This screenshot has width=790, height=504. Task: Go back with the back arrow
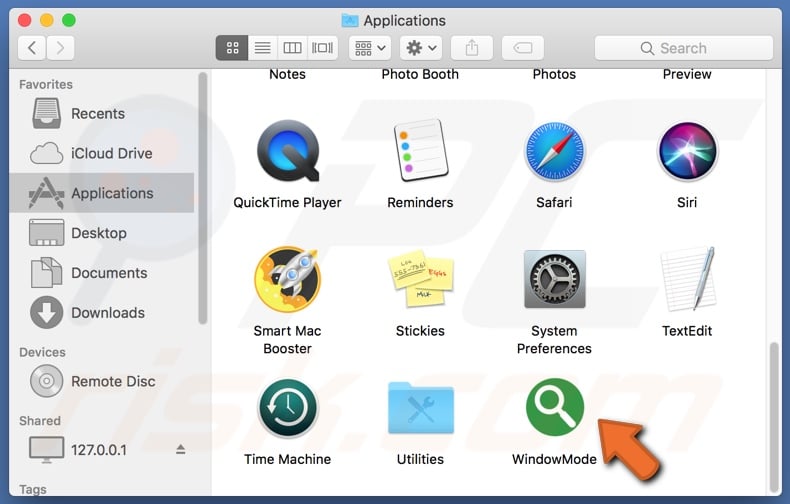click(32, 48)
